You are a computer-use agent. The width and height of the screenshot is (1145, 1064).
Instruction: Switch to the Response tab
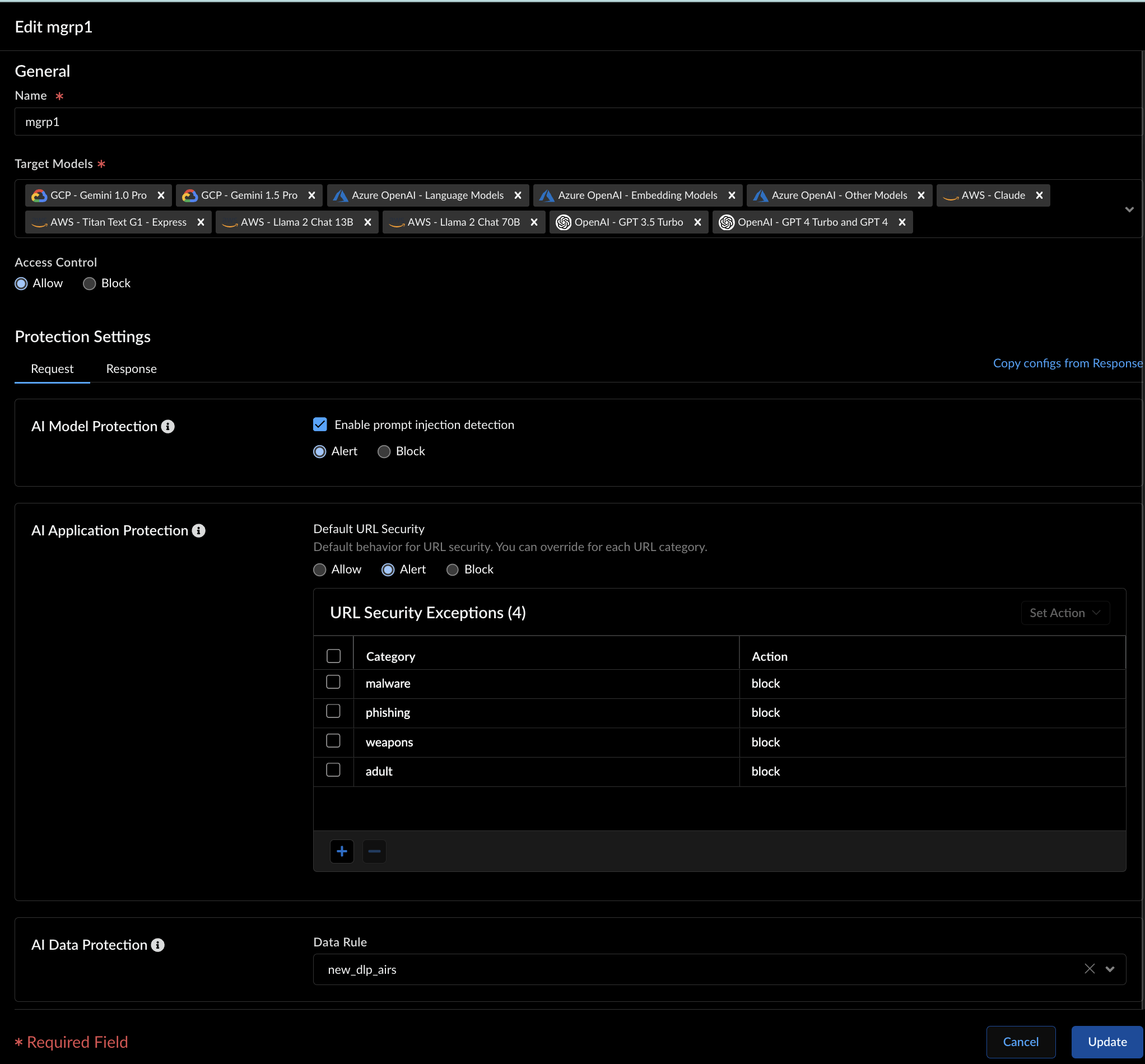[x=131, y=369]
